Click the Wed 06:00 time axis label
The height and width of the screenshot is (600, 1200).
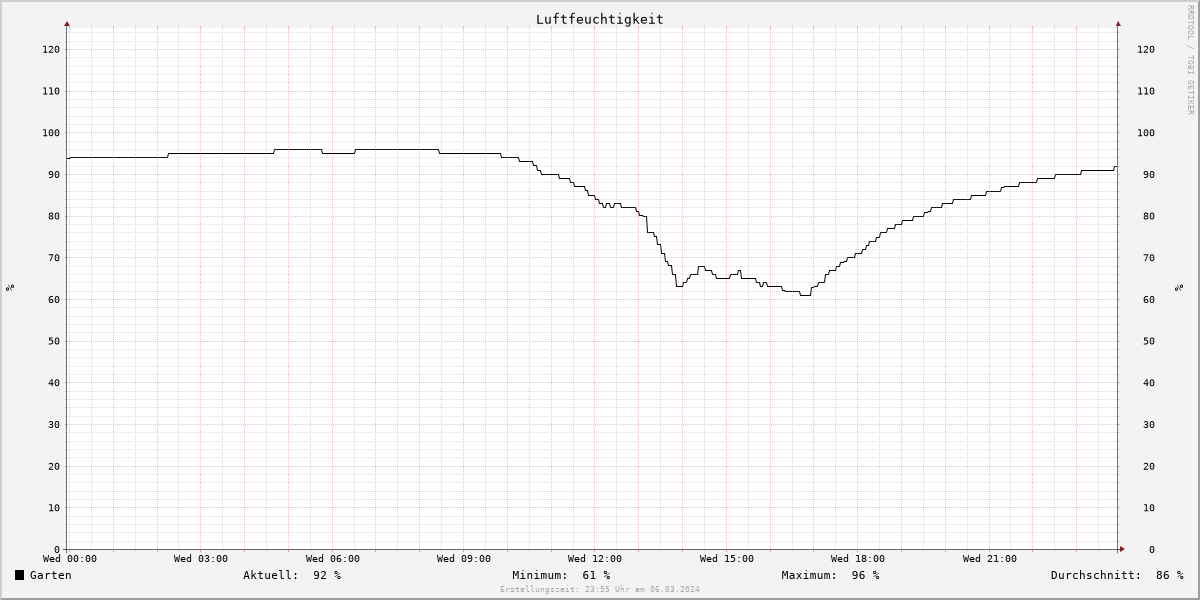[x=333, y=559]
